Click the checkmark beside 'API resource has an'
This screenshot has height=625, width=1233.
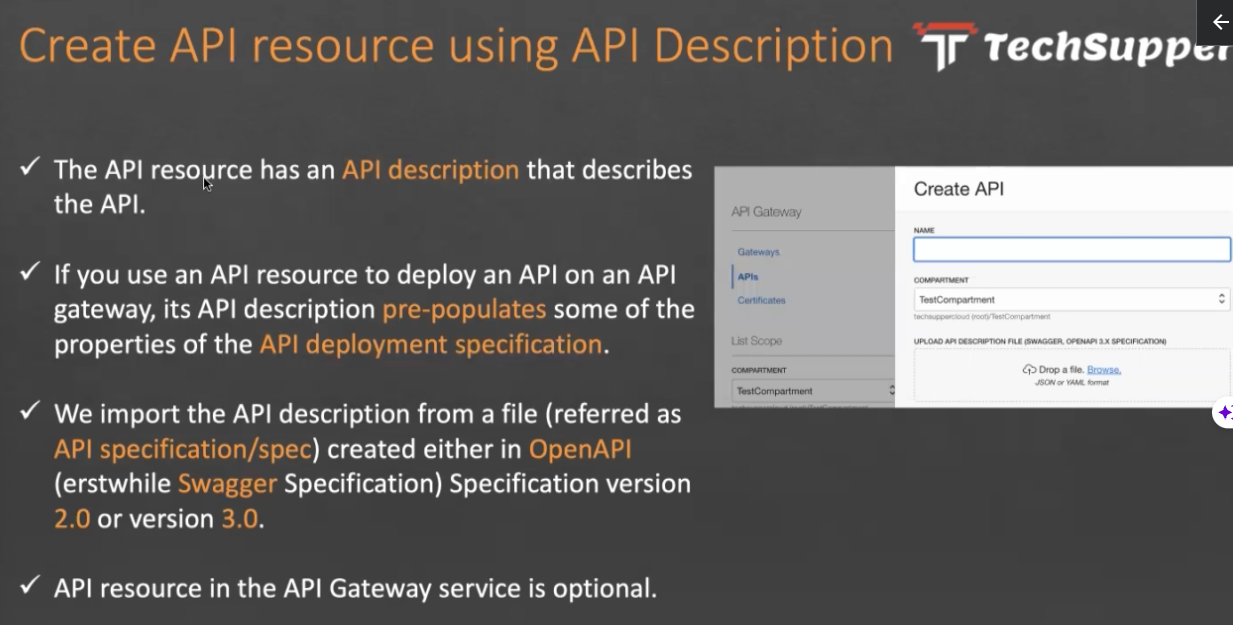[x=31, y=168]
